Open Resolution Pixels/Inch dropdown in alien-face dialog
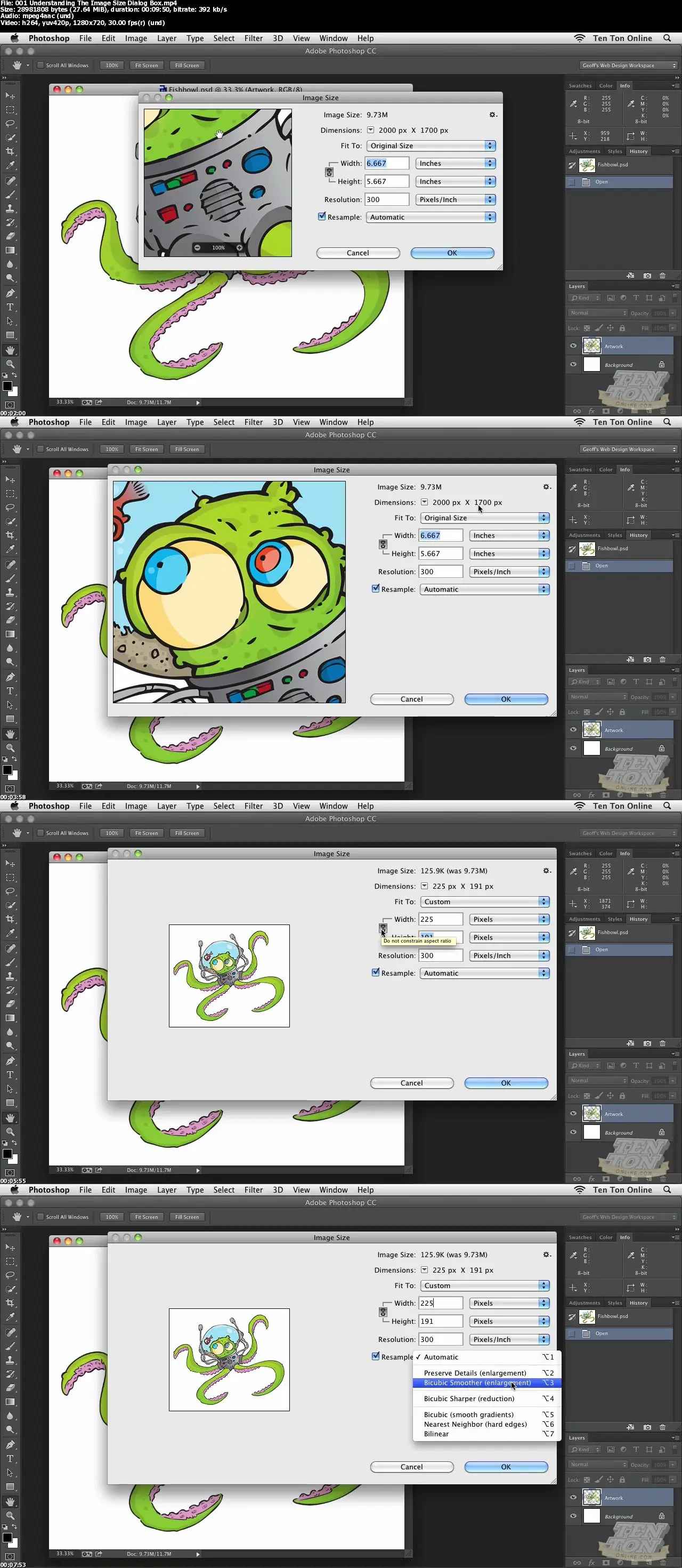The height and width of the screenshot is (1568, 682). [509, 572]
